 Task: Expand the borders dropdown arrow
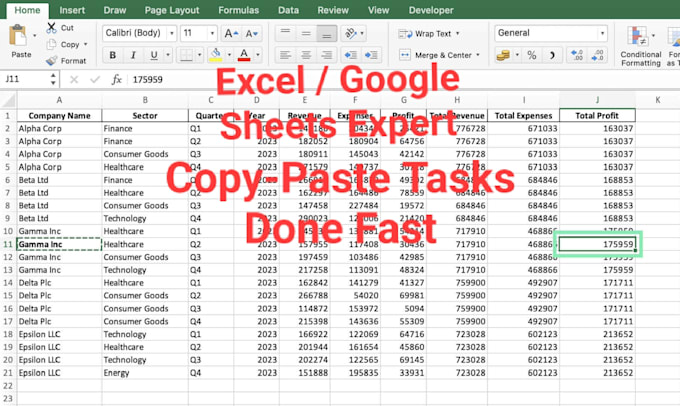point(199,55)
